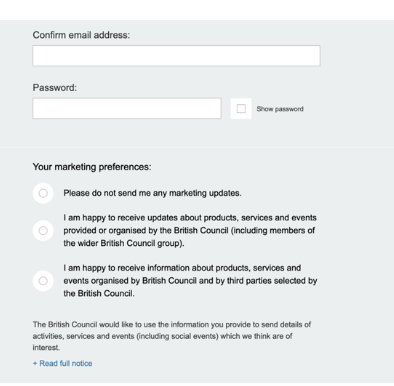Image resolution: width=394 pixels, height=386 pixels.
Task: Tick the Show password checkbox
Action: [x=241, y=109]
